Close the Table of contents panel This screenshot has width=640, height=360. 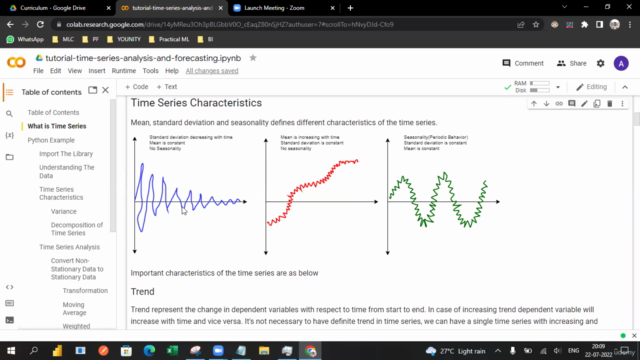coord(105,90)
